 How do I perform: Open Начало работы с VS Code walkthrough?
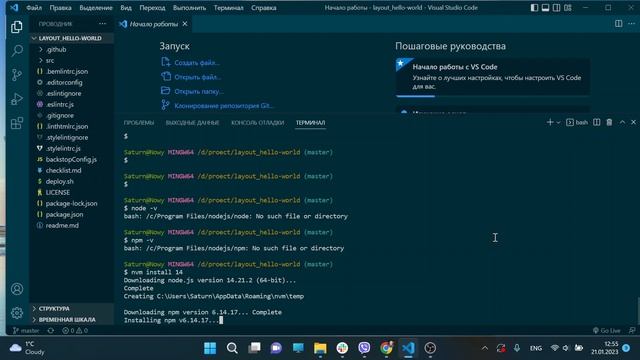coord(492,77)
